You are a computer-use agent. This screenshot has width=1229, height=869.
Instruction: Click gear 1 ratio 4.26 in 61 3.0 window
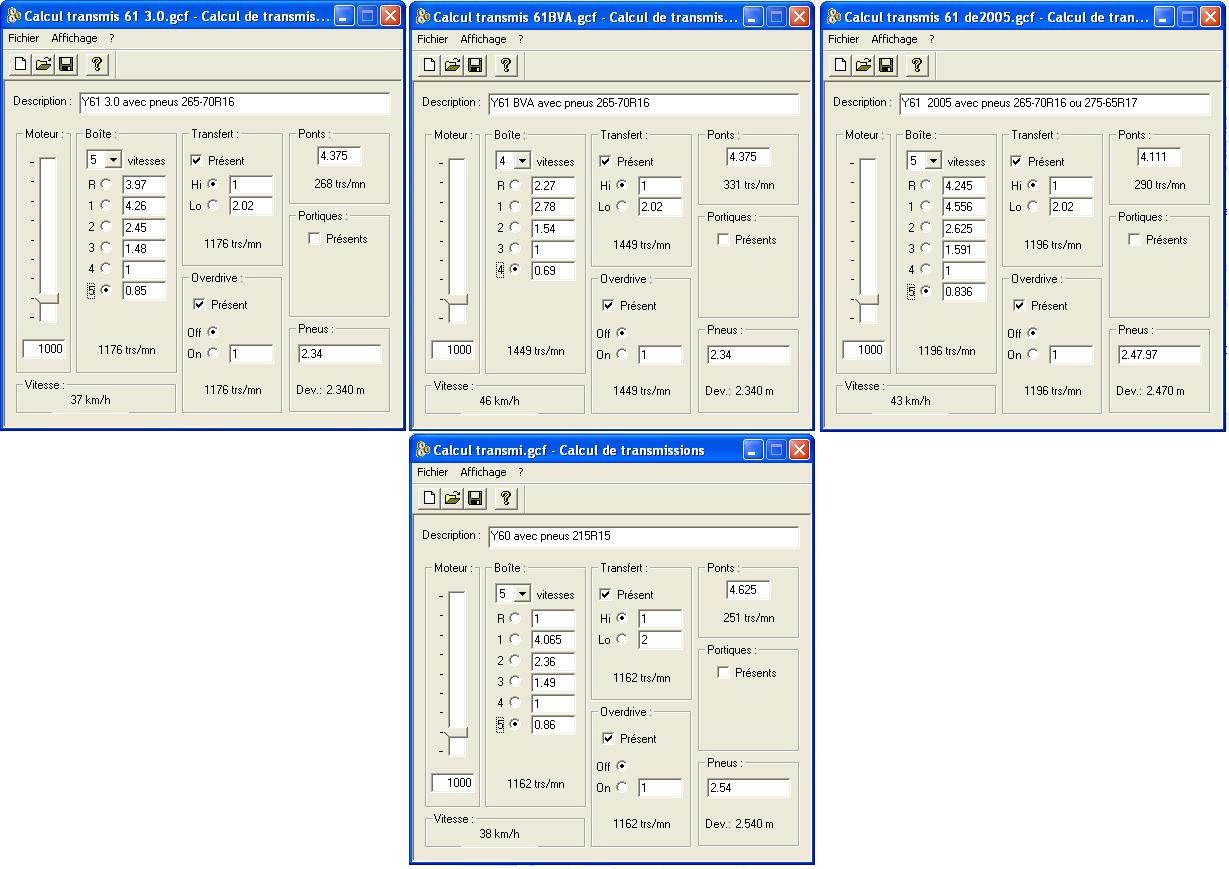(x=144, y=206)
